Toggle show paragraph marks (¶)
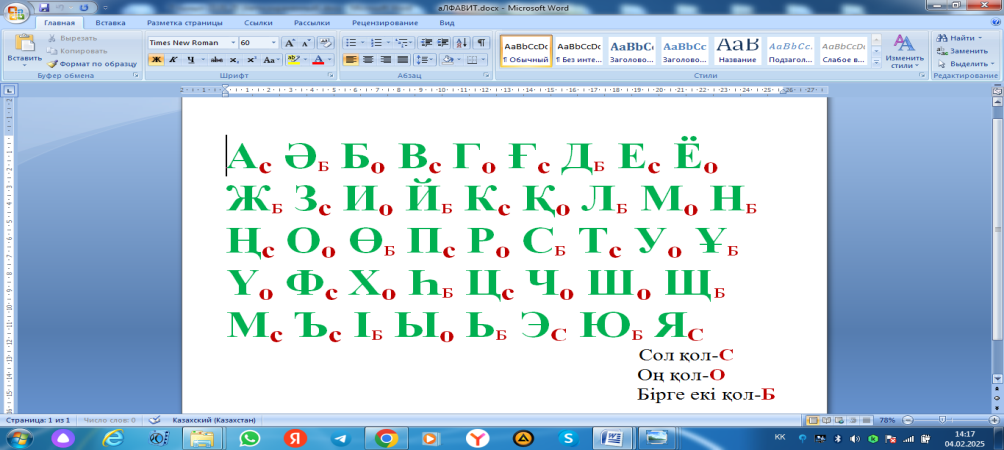Screen dimensions: 1004x450 pos(481,43)
